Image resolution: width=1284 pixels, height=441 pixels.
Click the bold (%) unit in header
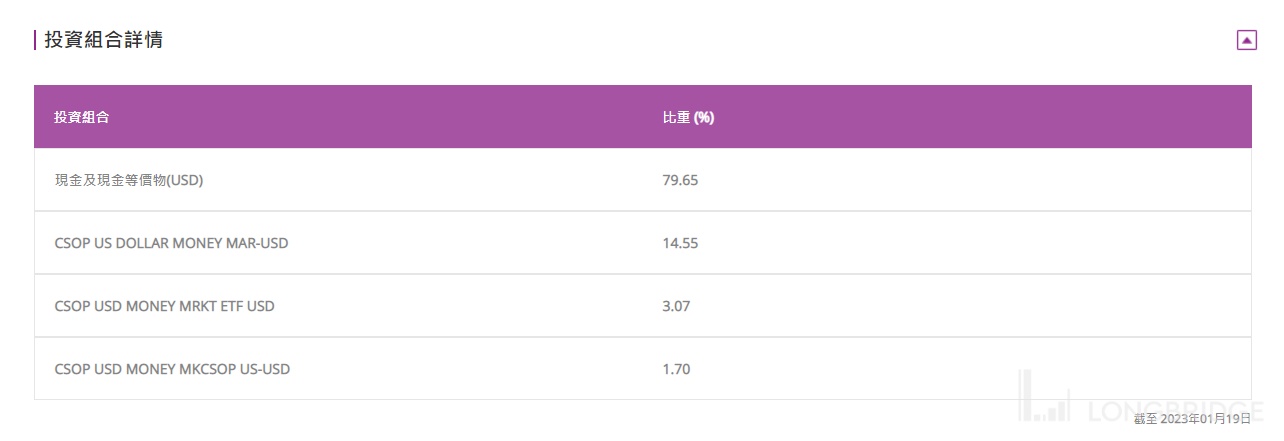(x=704, y=117)
